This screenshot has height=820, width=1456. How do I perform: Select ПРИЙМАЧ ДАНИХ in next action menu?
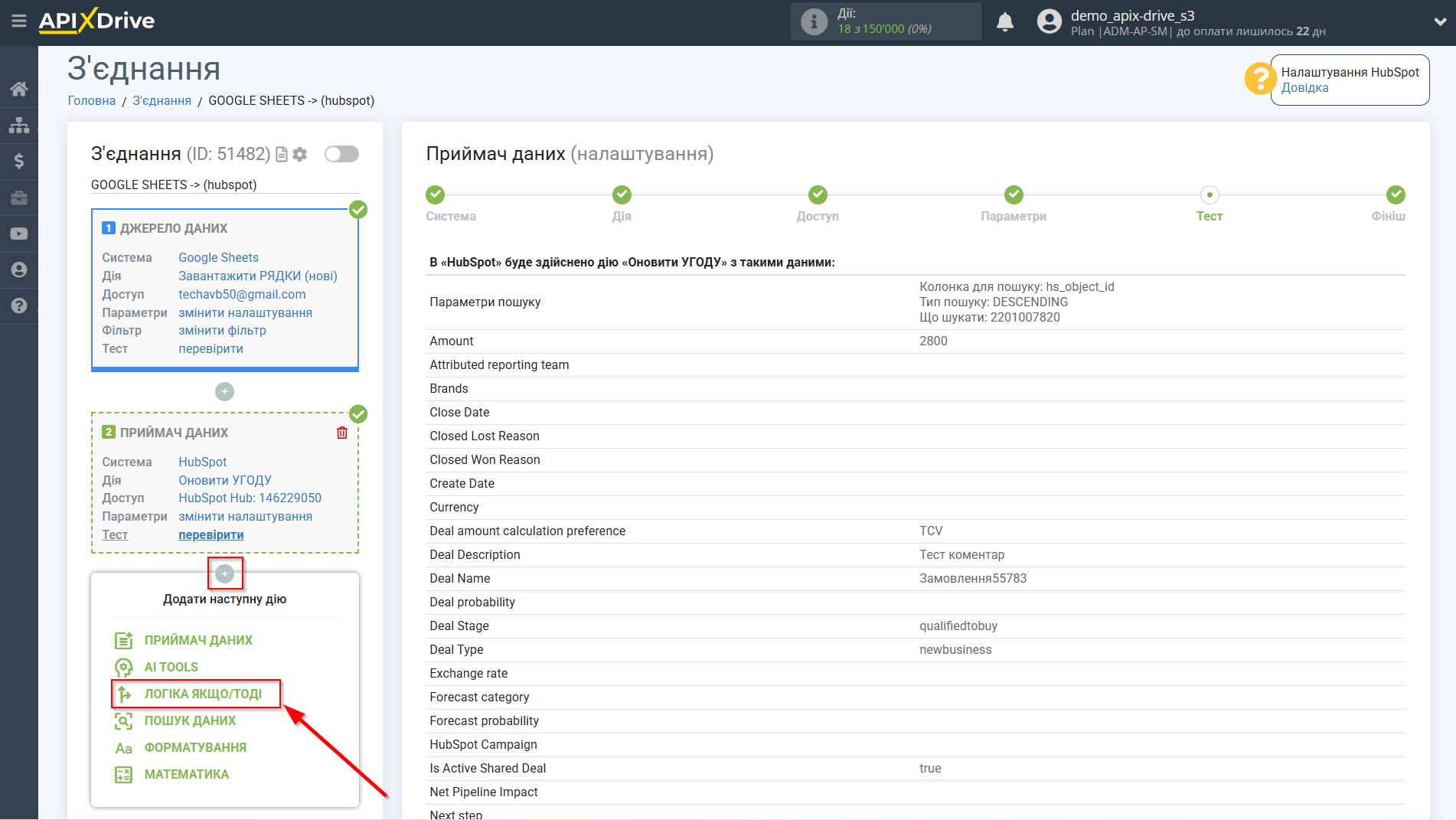pyautogui.click(x=198, y=640)
